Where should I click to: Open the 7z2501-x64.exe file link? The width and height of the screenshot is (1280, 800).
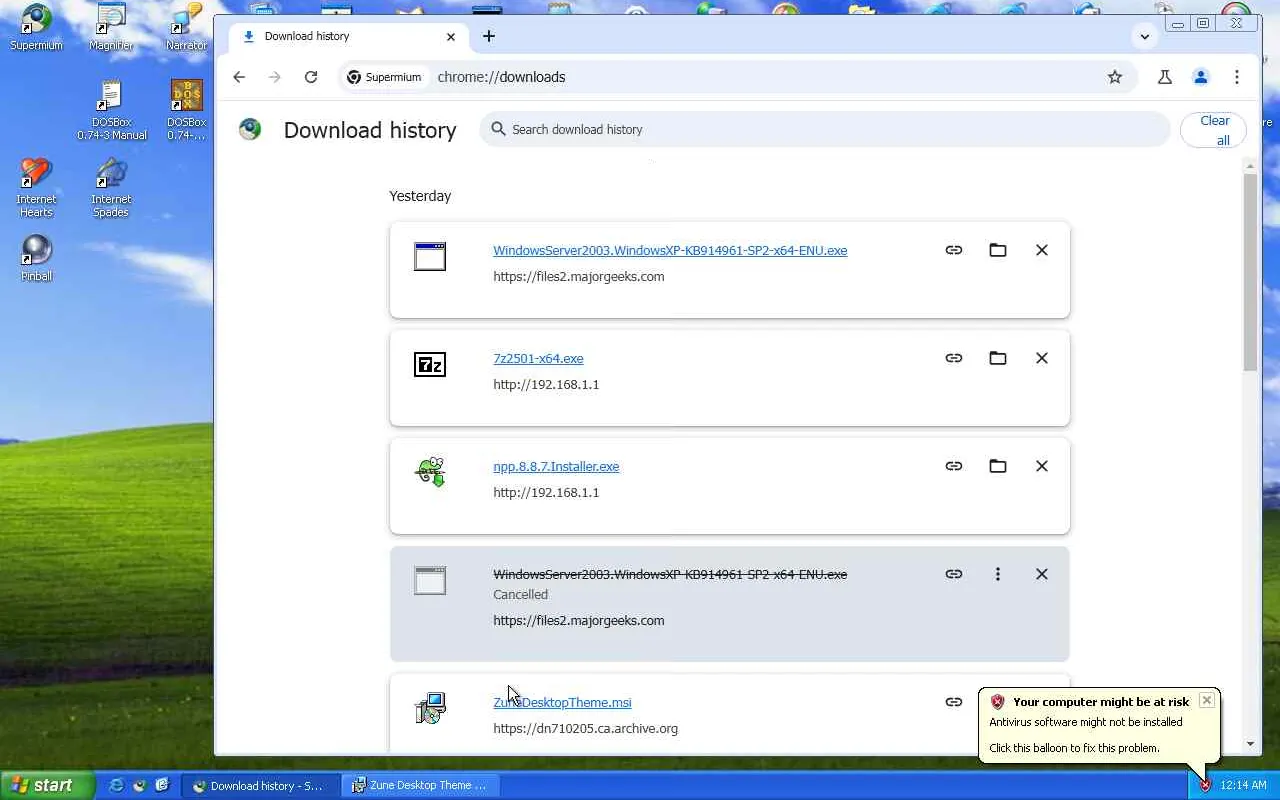538,359
